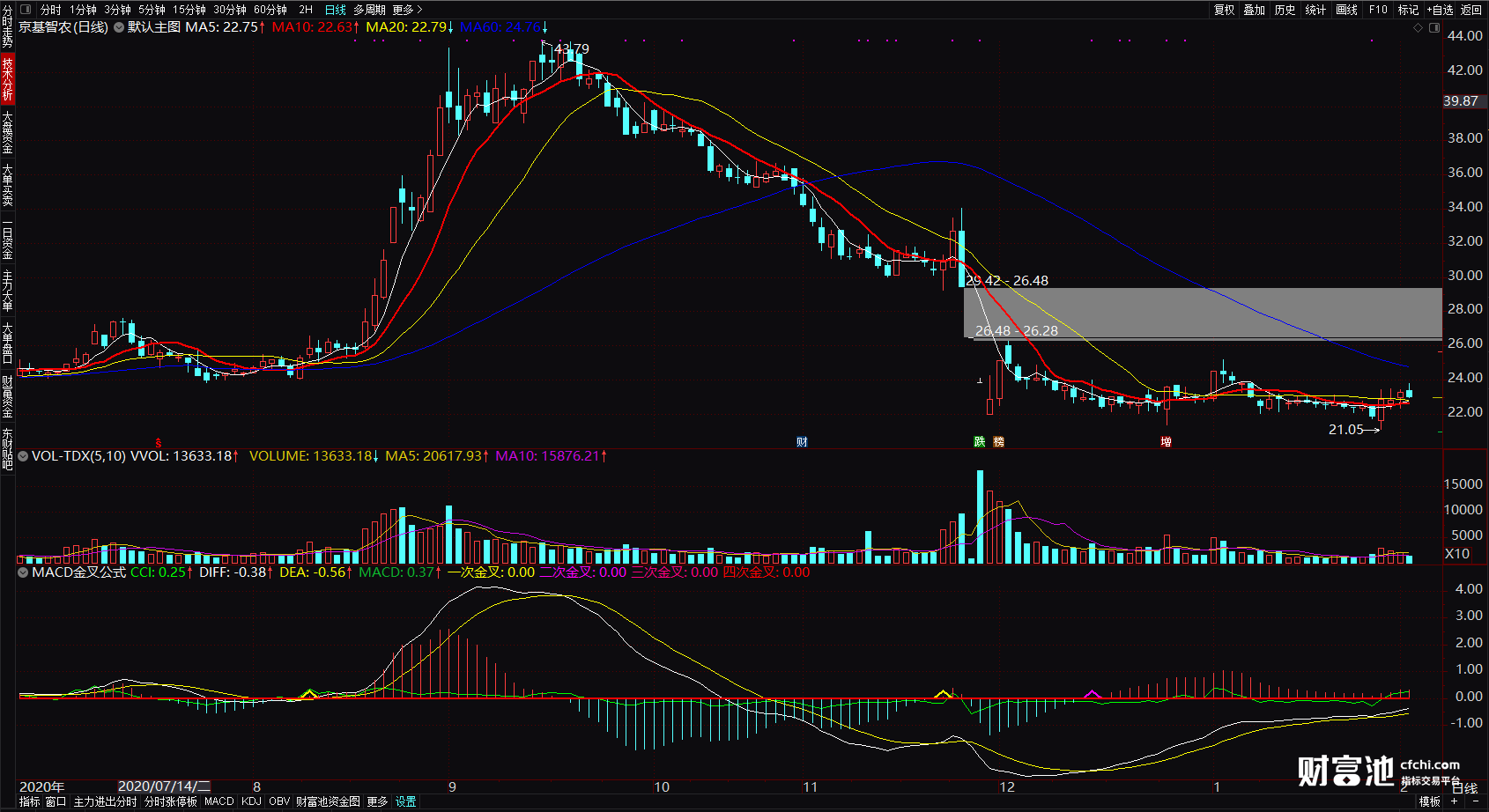Add stock with +自选 button
The image size is (1489, 812).
1441,10
